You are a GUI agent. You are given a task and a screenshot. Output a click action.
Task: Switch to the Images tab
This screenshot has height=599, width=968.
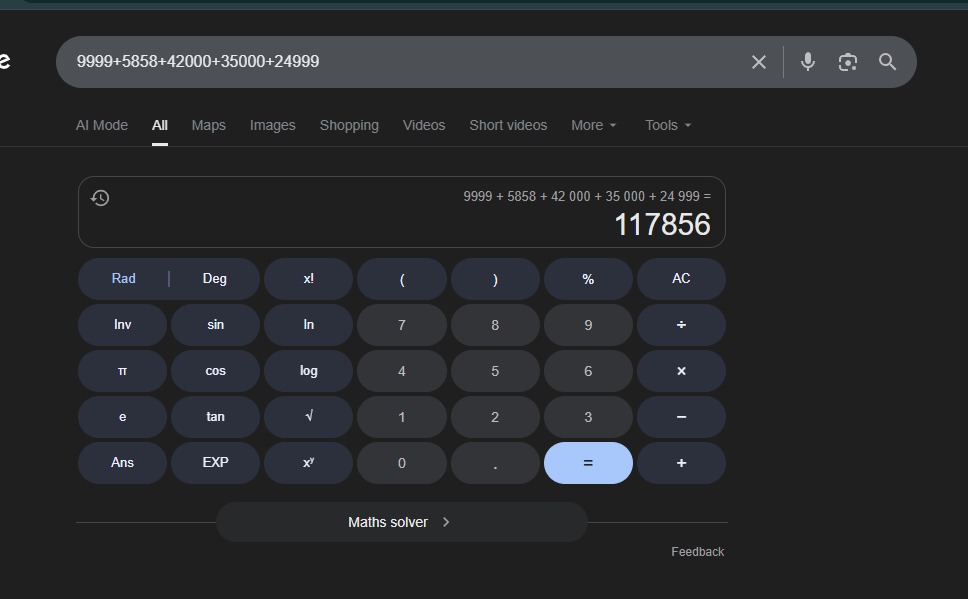(272, 125)
